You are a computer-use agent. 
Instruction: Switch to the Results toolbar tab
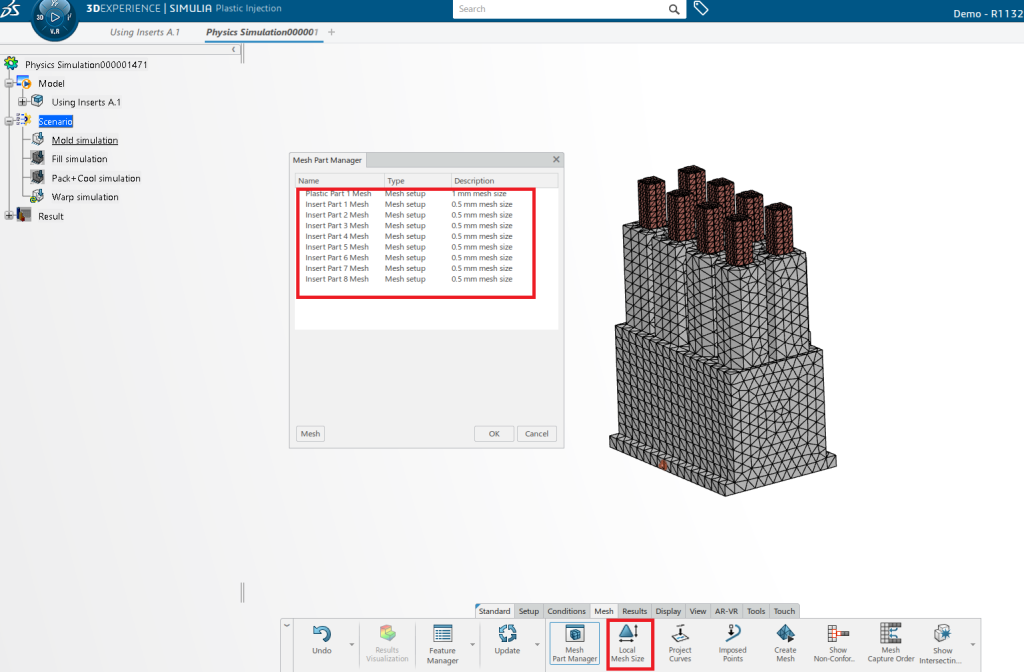coord(634,611)
